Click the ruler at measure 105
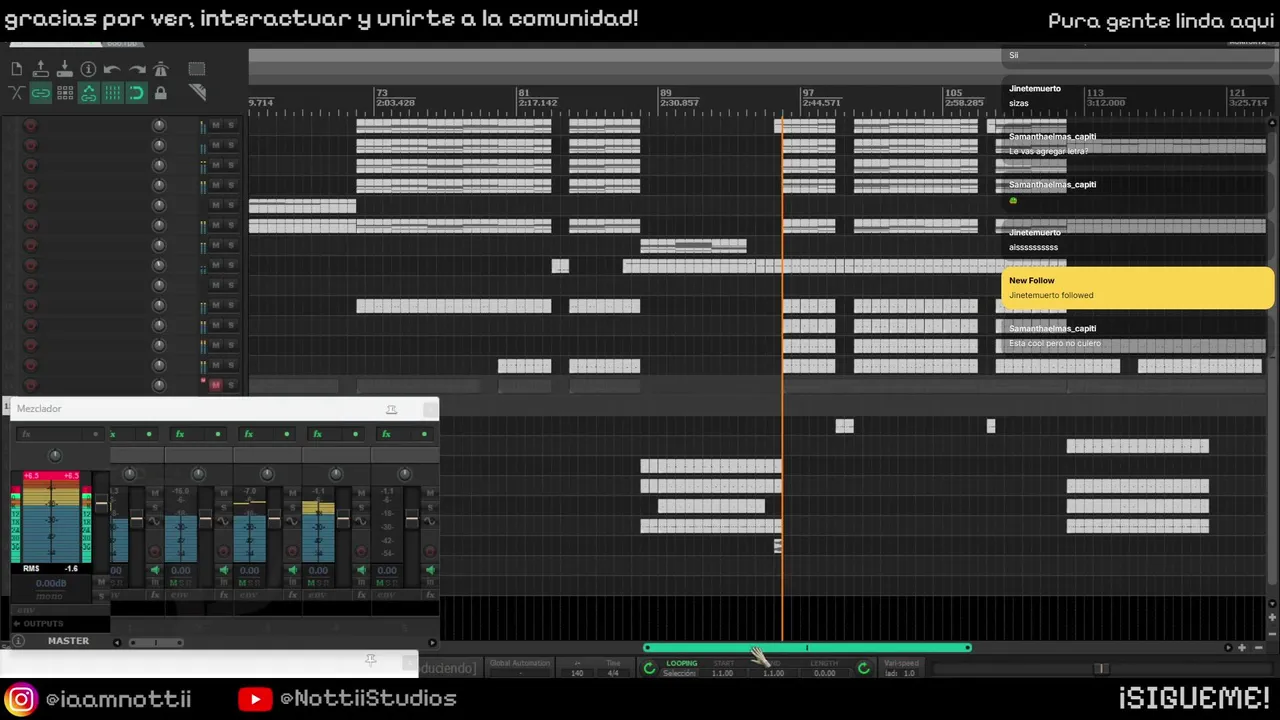This screenshot has width=1280, height=720. click(953, 93)
